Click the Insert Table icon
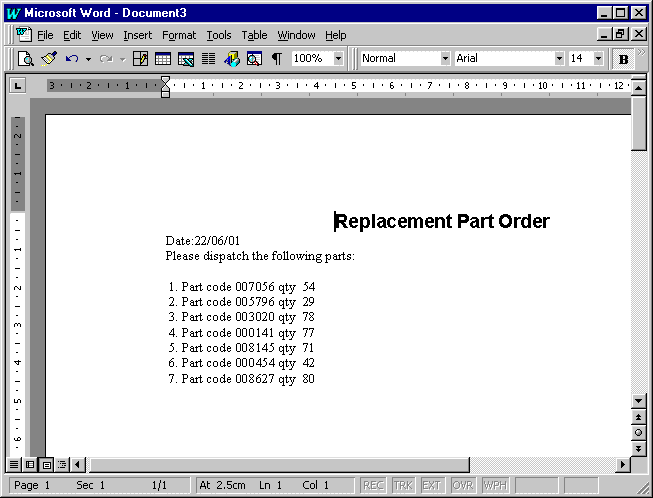This screenshot has height=498, width=653. 163,59
